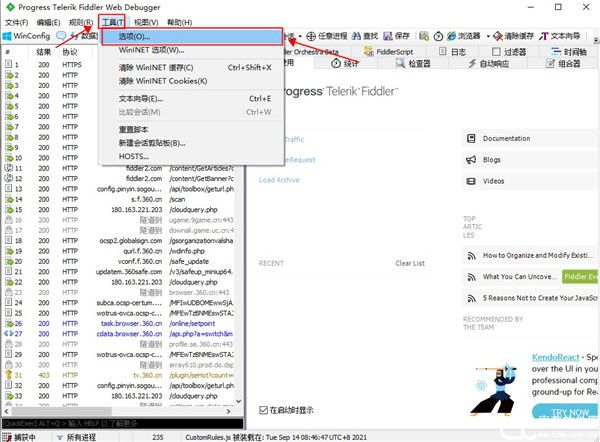Click the 结果 result column header
Viewport: 600px width, 442px height.
click(x=44, y=52)
